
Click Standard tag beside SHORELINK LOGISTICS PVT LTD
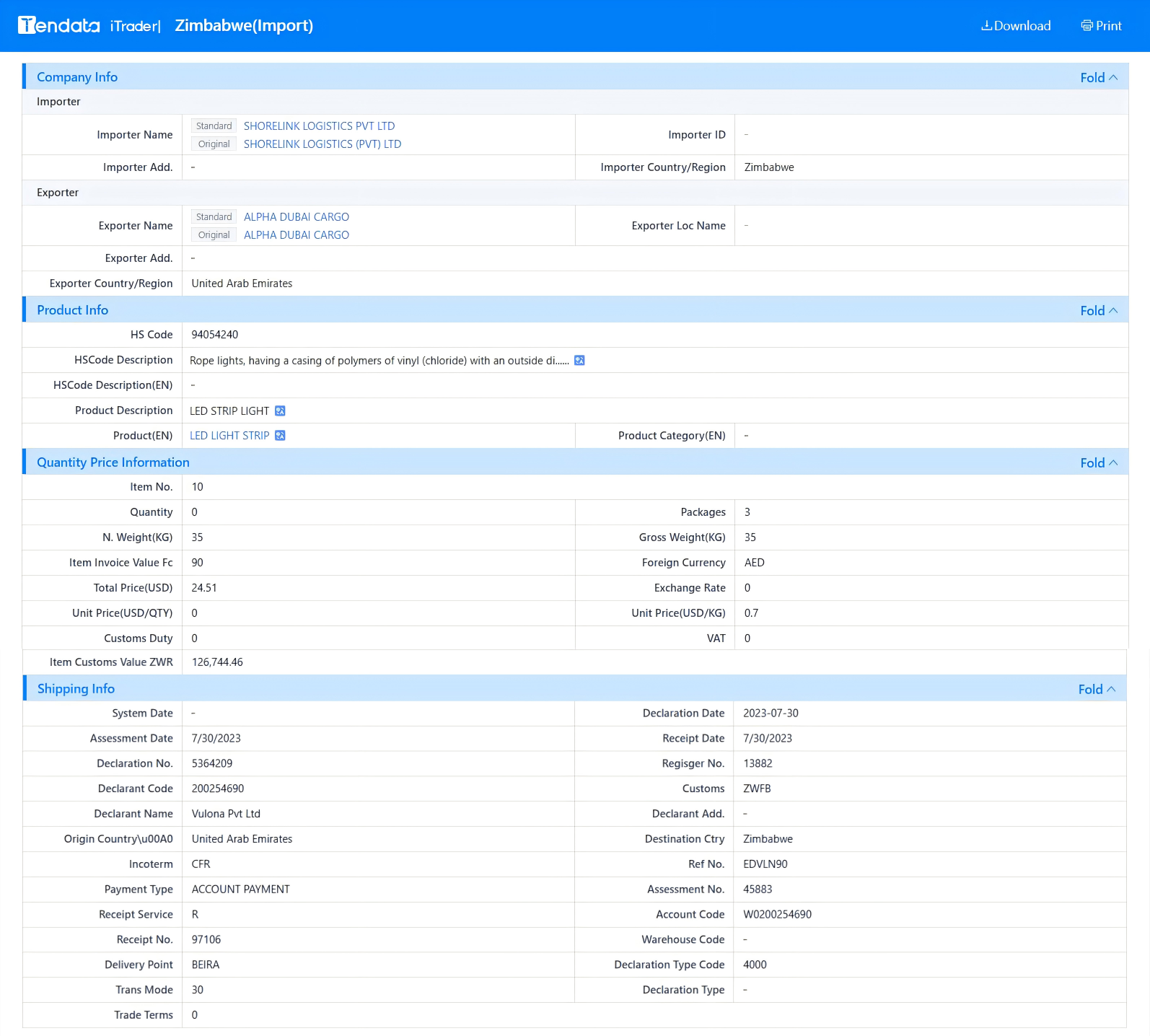click(x=214, y=126)
